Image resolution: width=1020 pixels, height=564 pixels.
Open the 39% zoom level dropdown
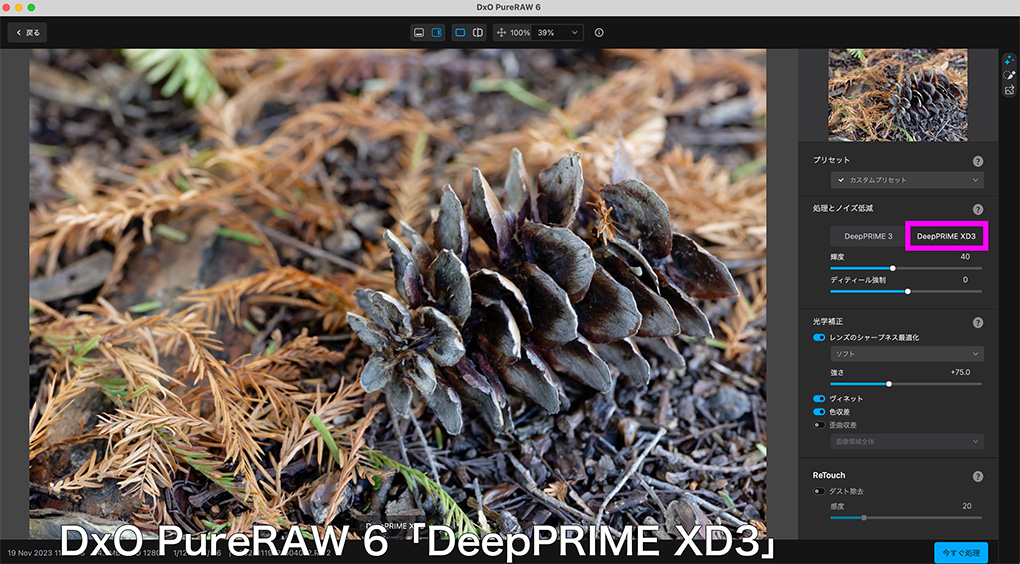[559, 33]
